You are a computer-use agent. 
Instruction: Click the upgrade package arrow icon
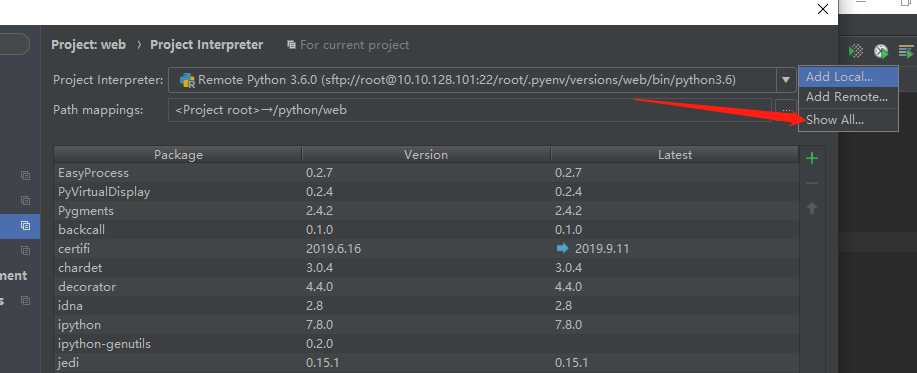(812, 208)
